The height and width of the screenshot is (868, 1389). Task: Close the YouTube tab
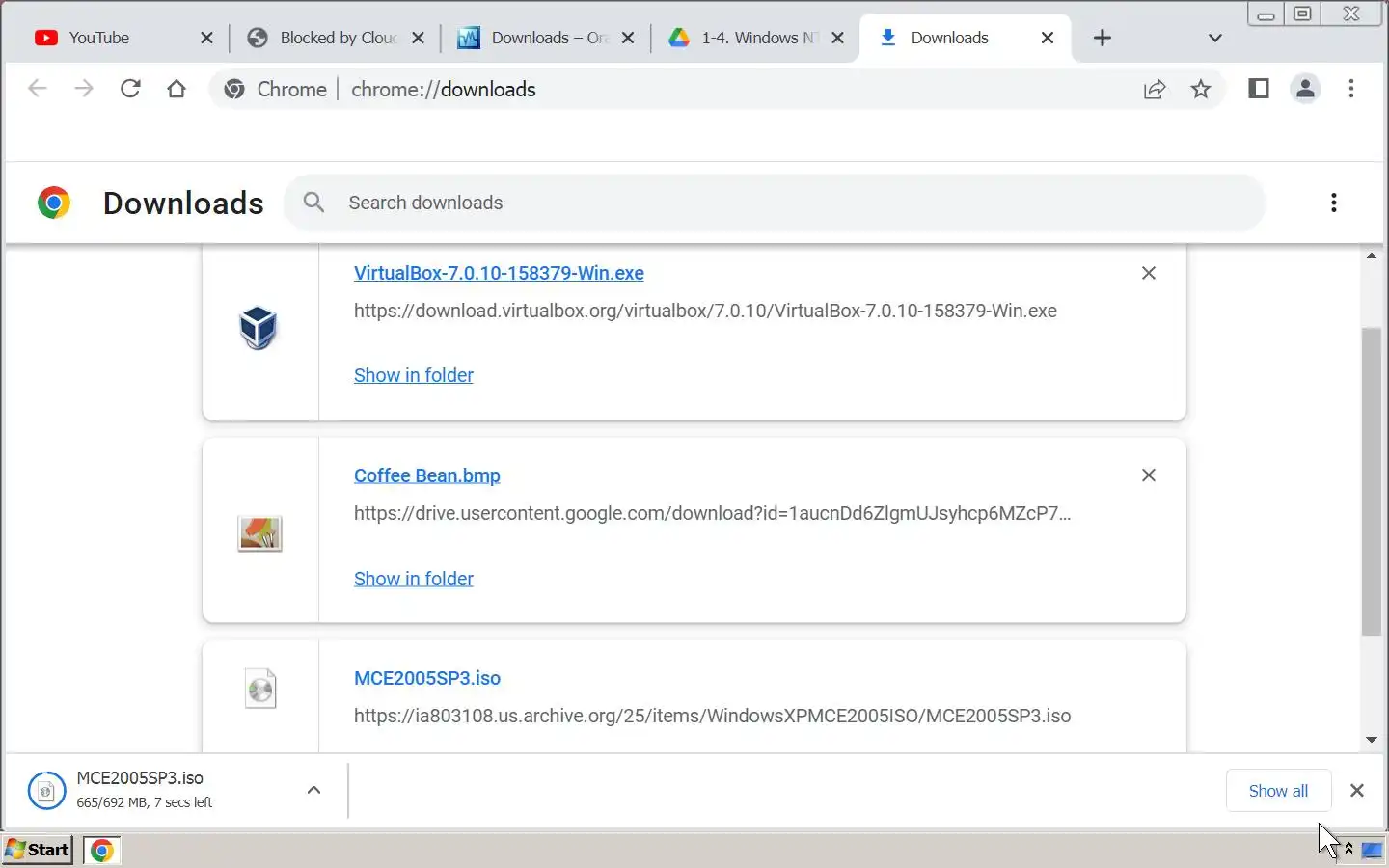(x=206, y=38)
